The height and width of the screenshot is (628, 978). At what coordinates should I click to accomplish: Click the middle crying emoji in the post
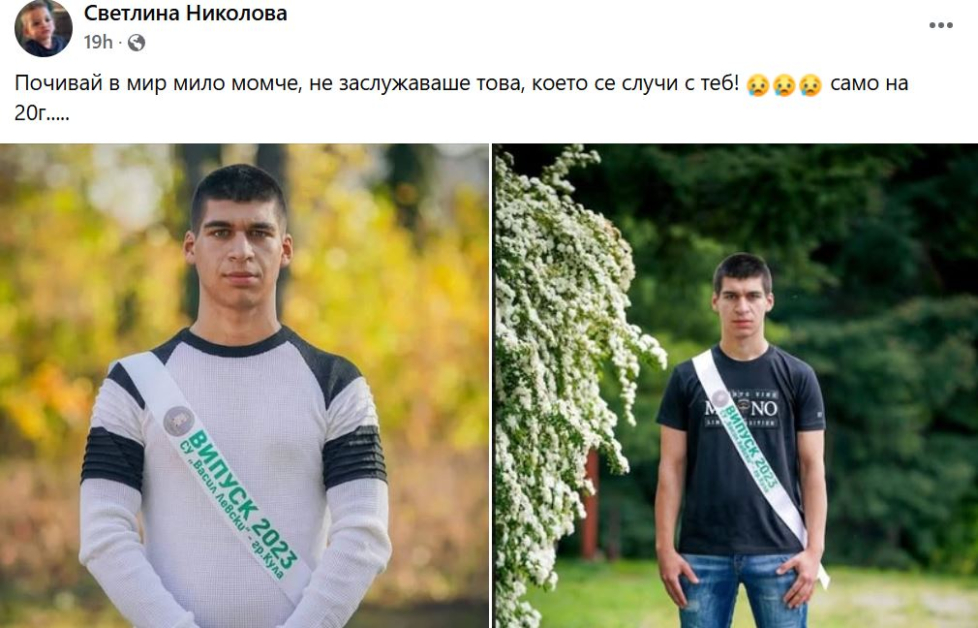point(784,84)
